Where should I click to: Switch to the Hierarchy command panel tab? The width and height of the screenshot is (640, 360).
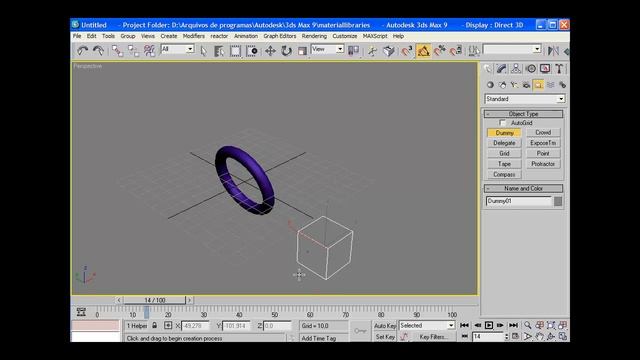pos(516,69)
